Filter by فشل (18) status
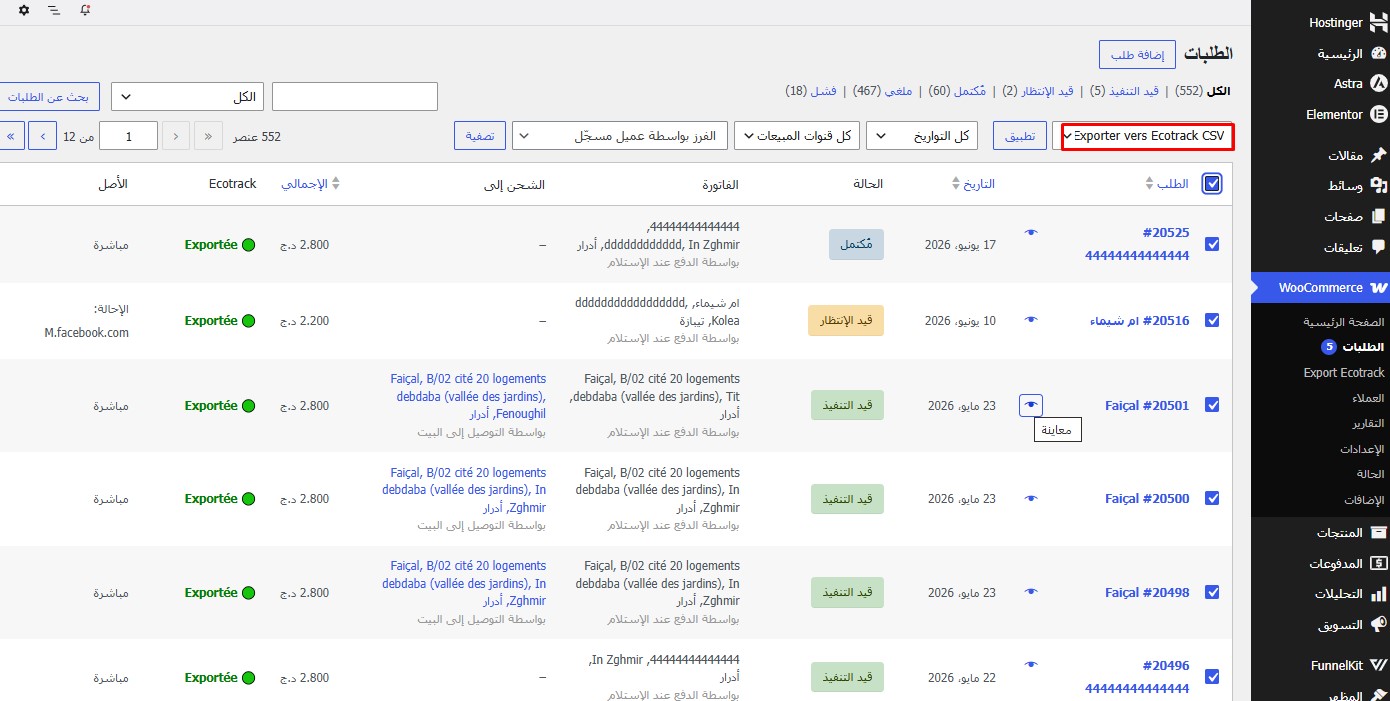Viewport: 1390px width, 701px height. (810, 91)
